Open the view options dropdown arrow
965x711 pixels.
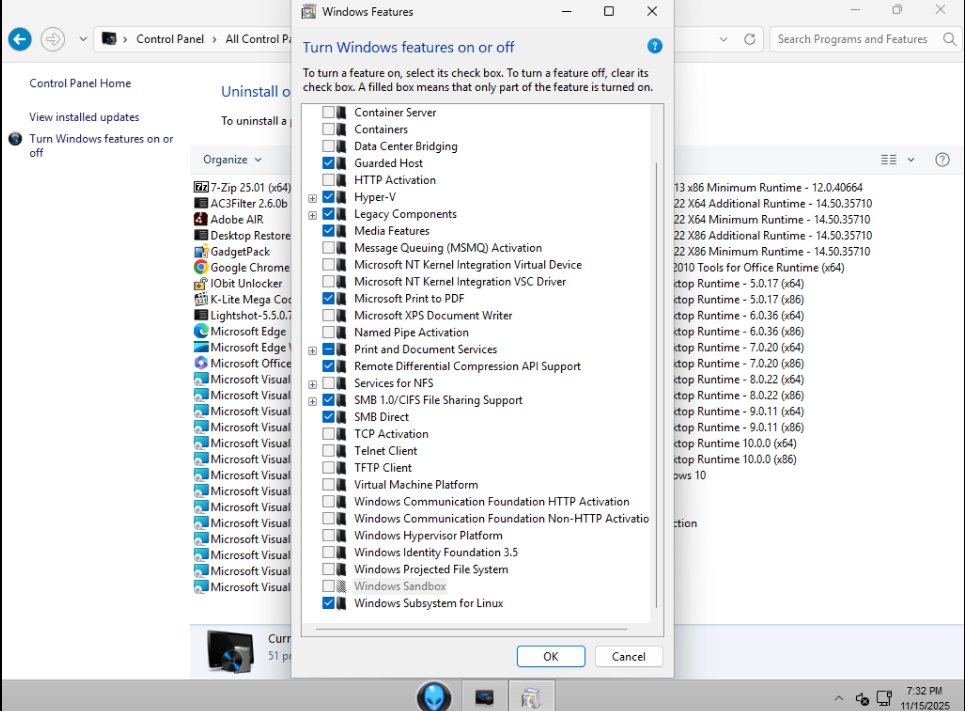click(911, 160)
